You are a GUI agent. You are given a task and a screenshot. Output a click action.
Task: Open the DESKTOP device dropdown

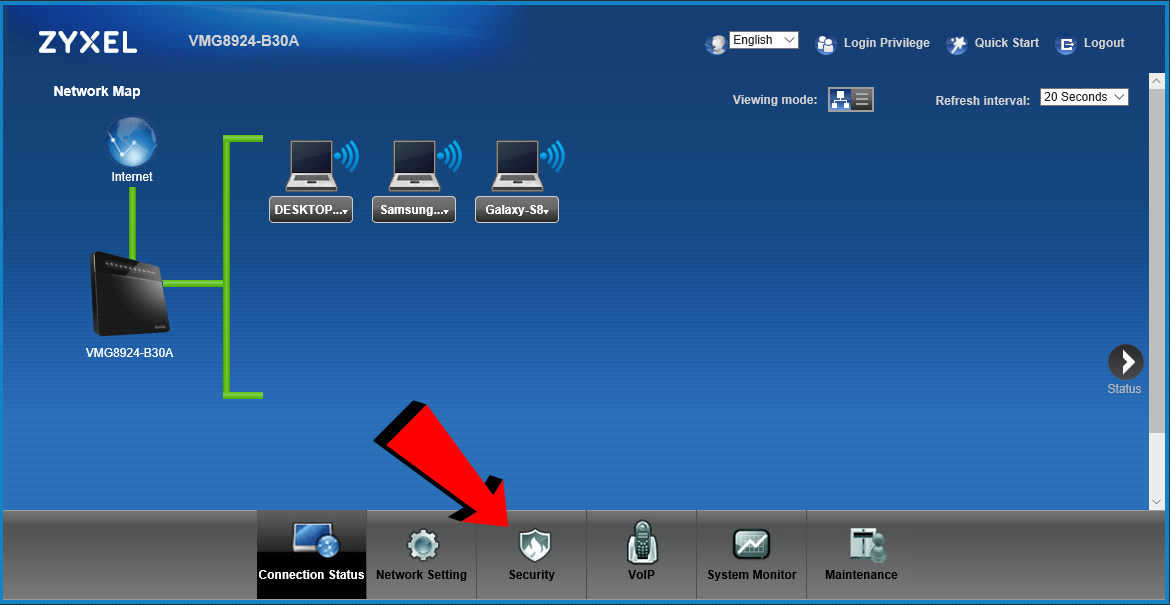[310, 210]
